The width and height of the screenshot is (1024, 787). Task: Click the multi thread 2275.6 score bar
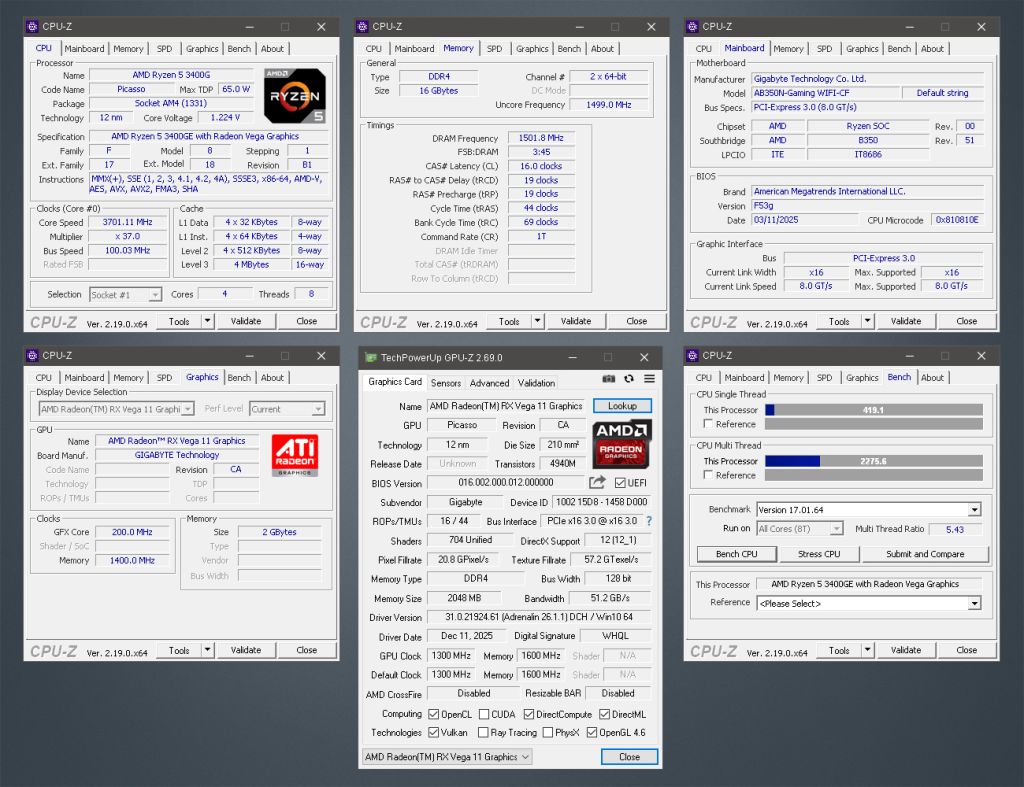click(x=874, y=460)
